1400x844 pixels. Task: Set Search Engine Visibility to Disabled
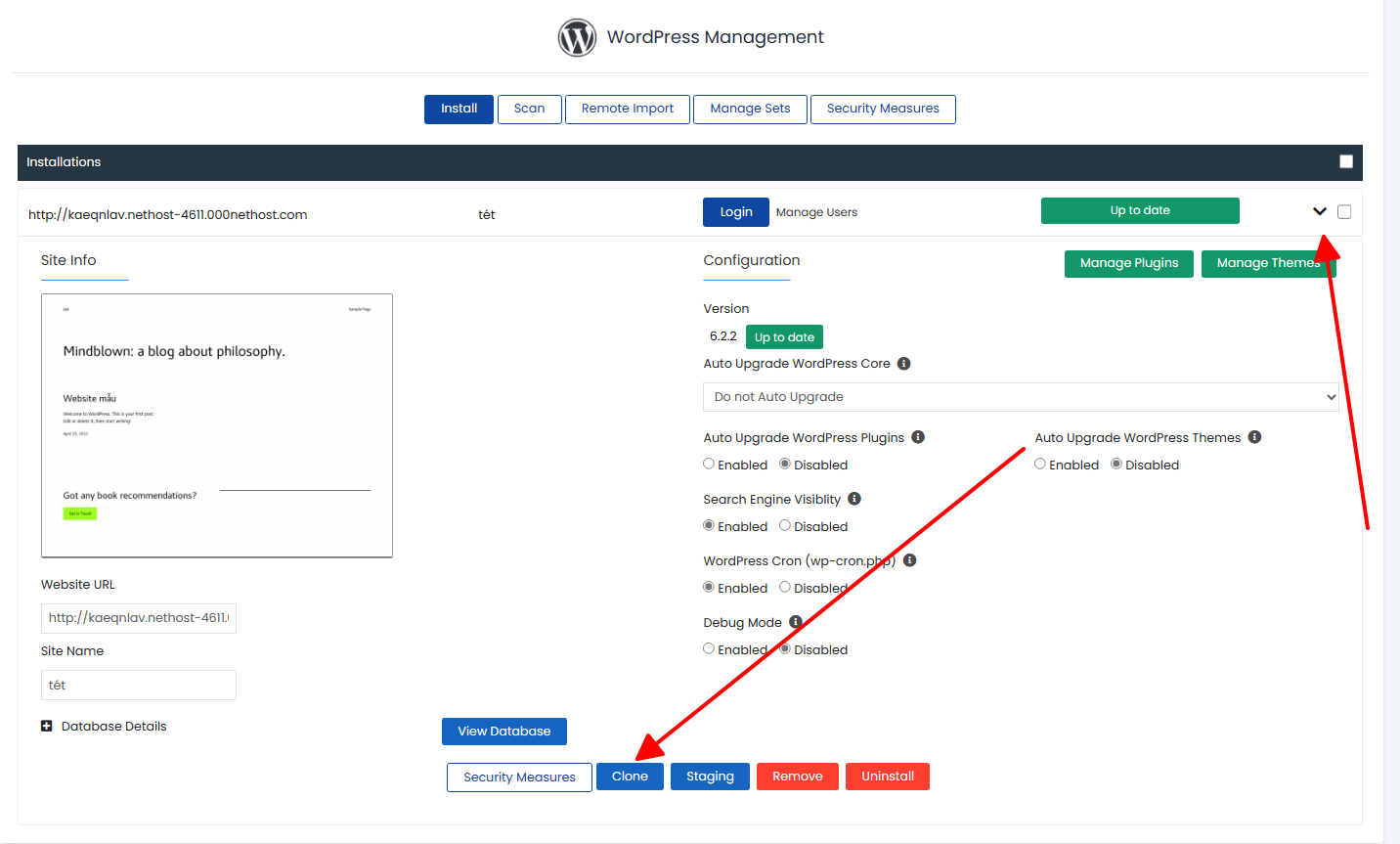pos(785,525)
